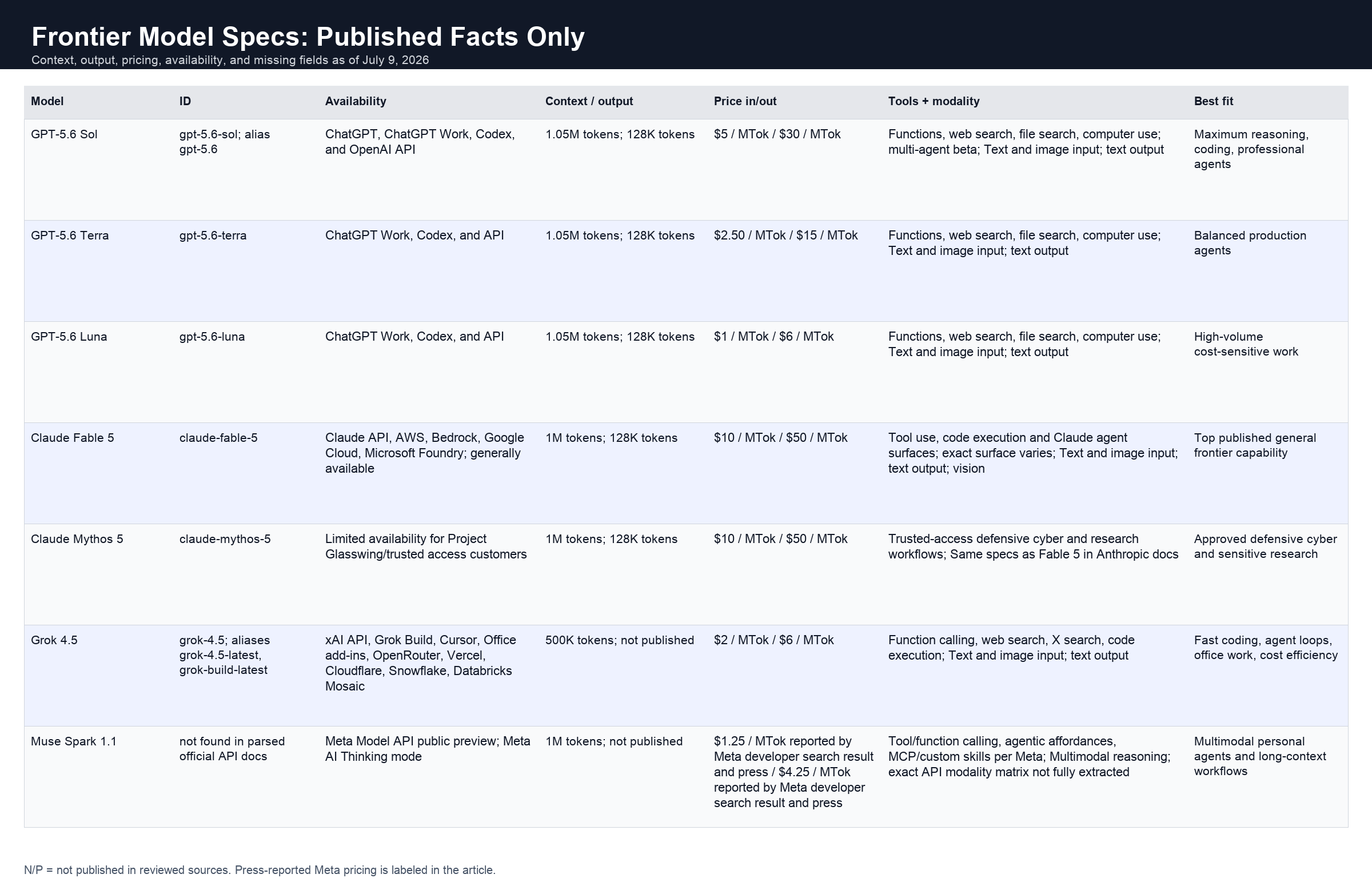Click the 'Frontier Model Specs: Published Facts Only' title
Screen dimensions: 1372x886
tap(308, 37)
